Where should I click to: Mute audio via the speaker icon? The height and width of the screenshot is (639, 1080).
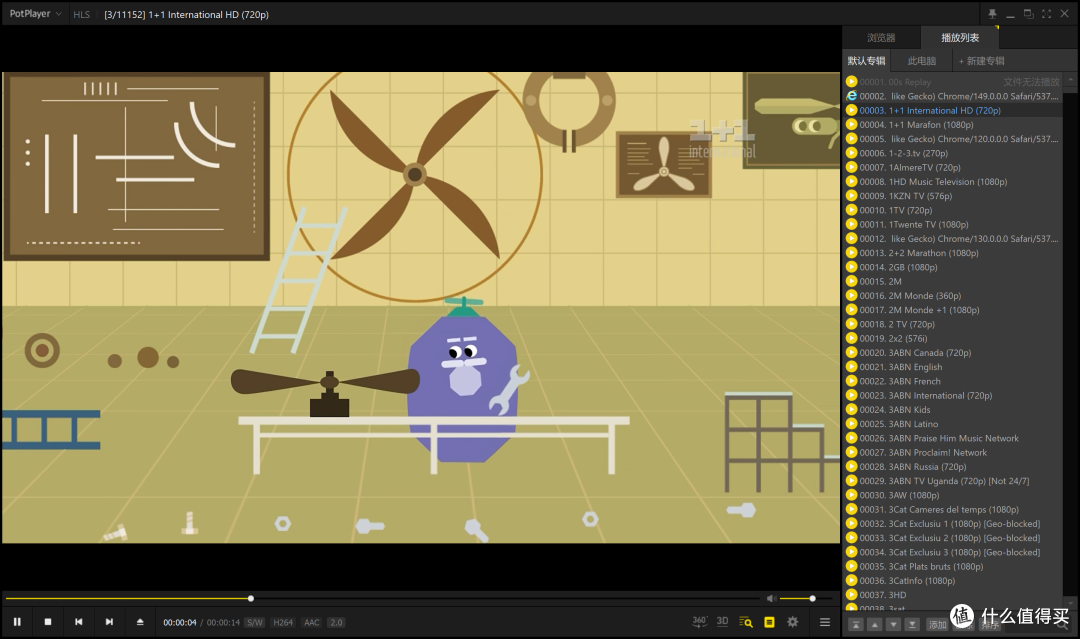pos(771,598)
